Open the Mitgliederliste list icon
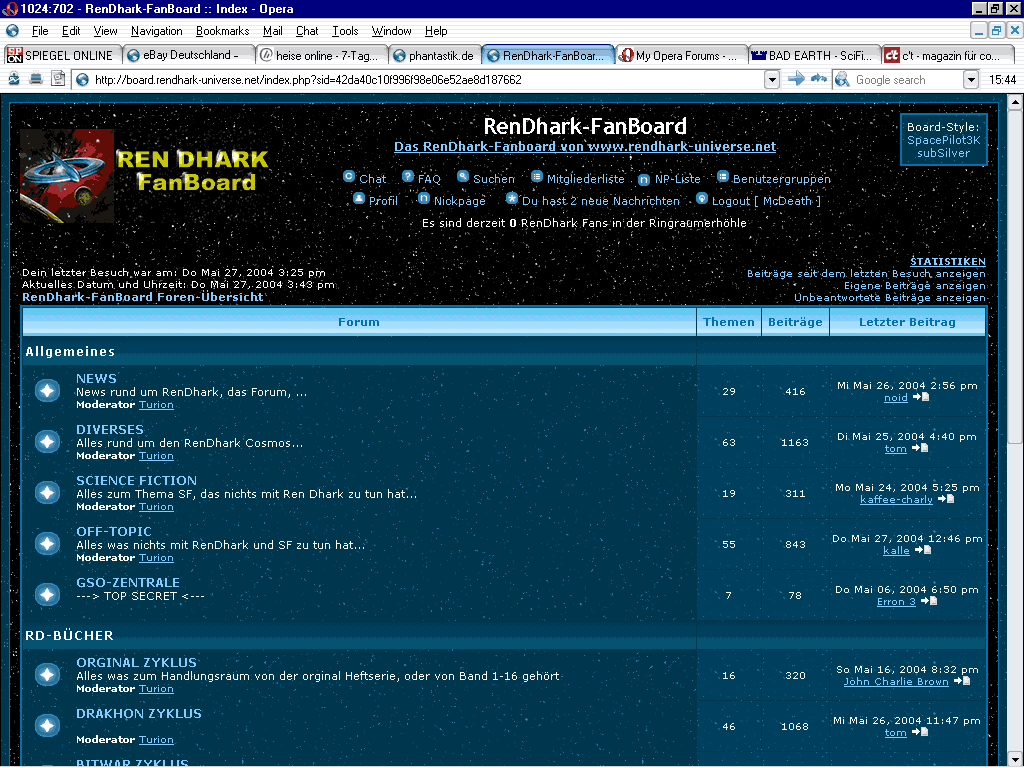 [x=537, y=177]
